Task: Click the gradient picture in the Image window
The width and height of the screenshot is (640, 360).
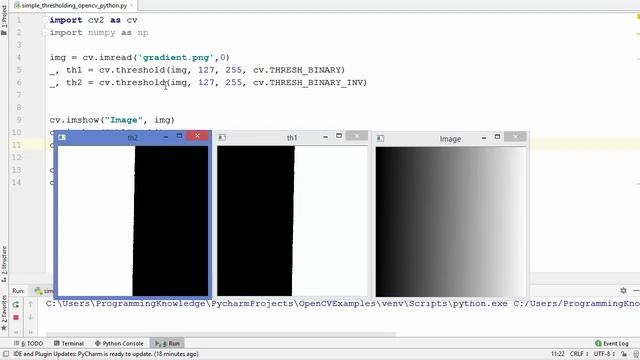Action: click(x=451, y=222)
